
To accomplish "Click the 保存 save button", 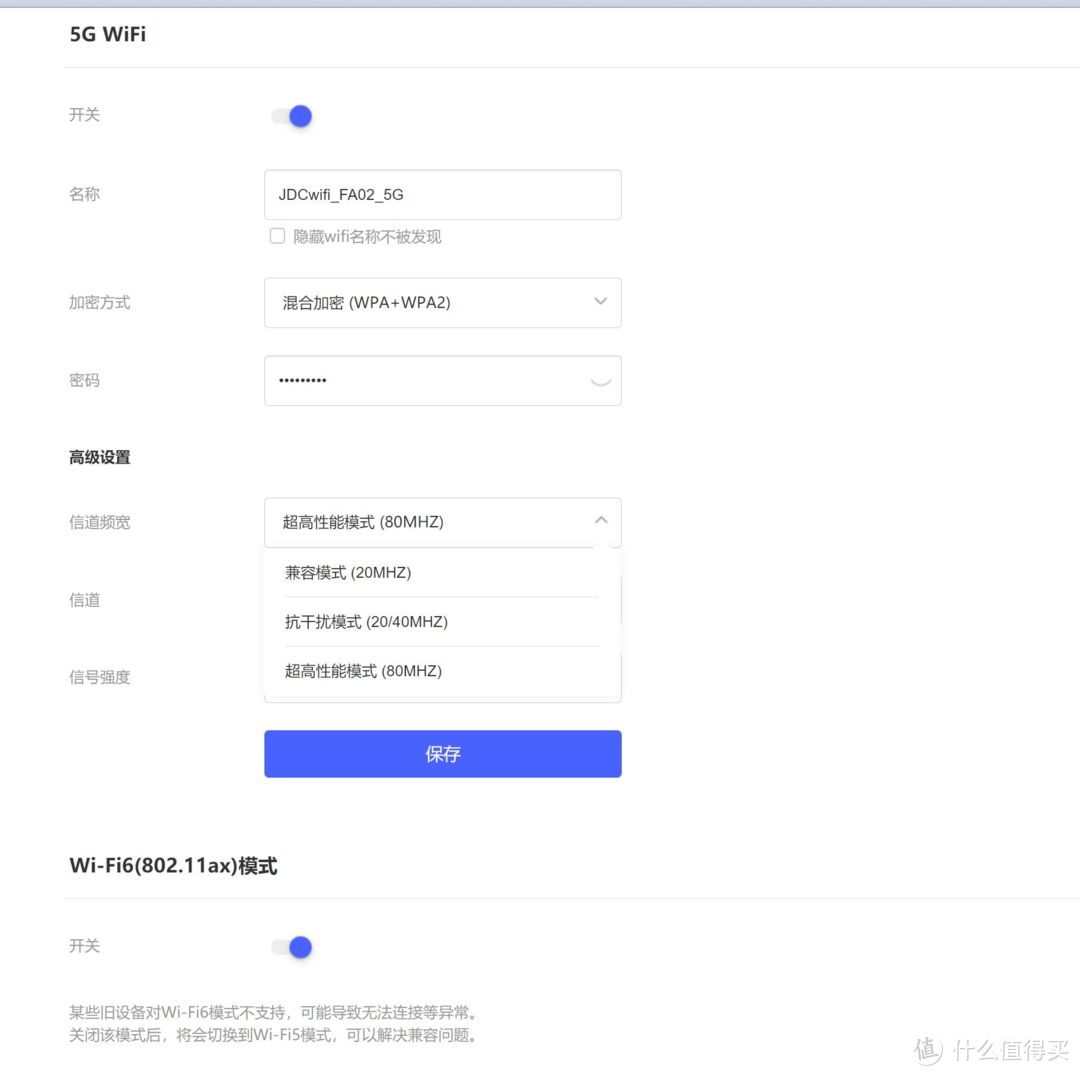I will coord(443,753).
